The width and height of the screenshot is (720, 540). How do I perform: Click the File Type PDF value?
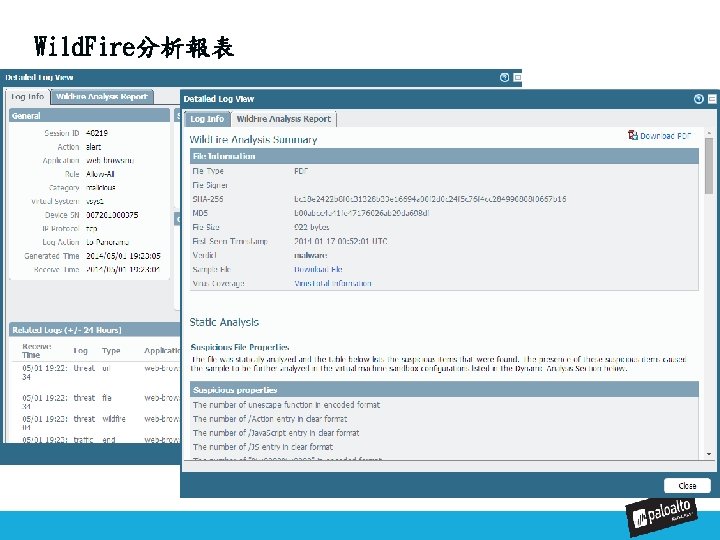pyautogui.click(x=301, y=171)
